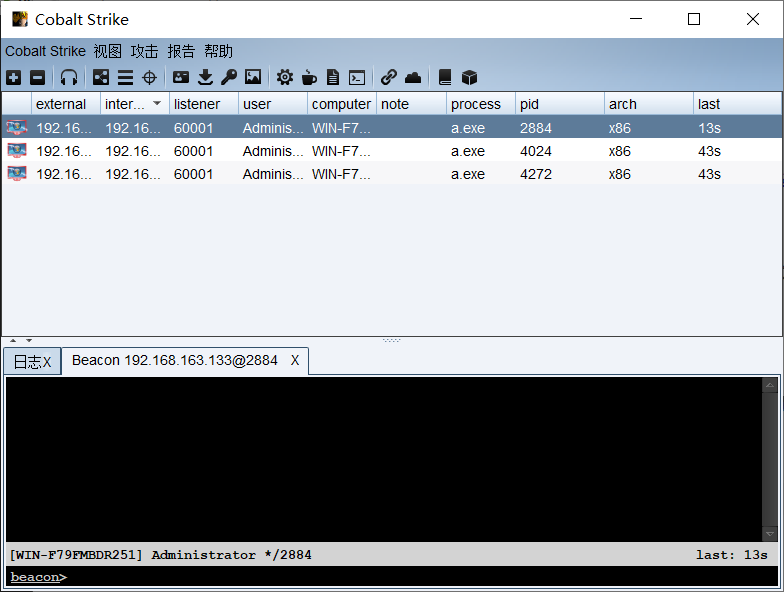Click WIN-F79FMBDR251 status bar text
This screenshot has height=592, width=784.
(76, 555)
